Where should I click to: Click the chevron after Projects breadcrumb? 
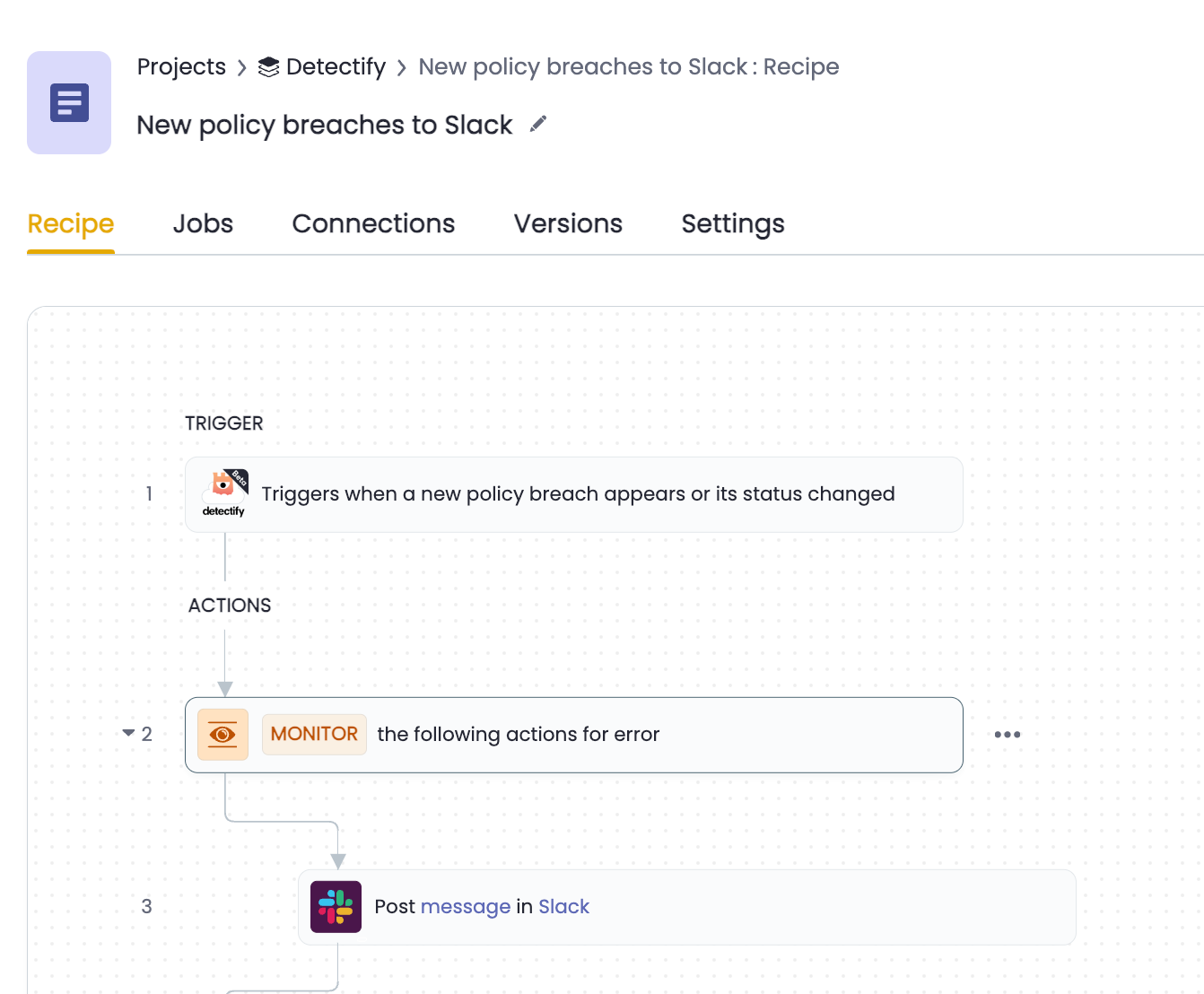click(241, 68)
